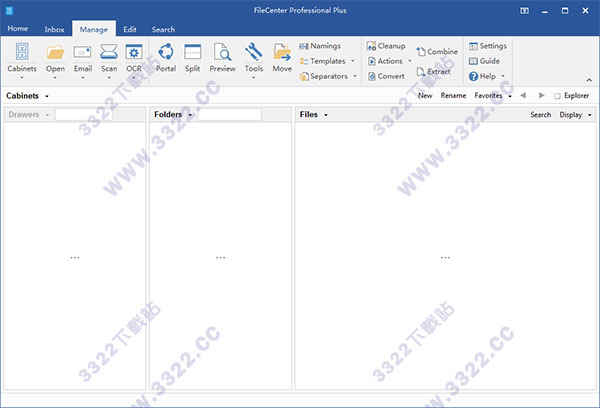Expand the Files dropdown arrow

(x=326, y=115)
